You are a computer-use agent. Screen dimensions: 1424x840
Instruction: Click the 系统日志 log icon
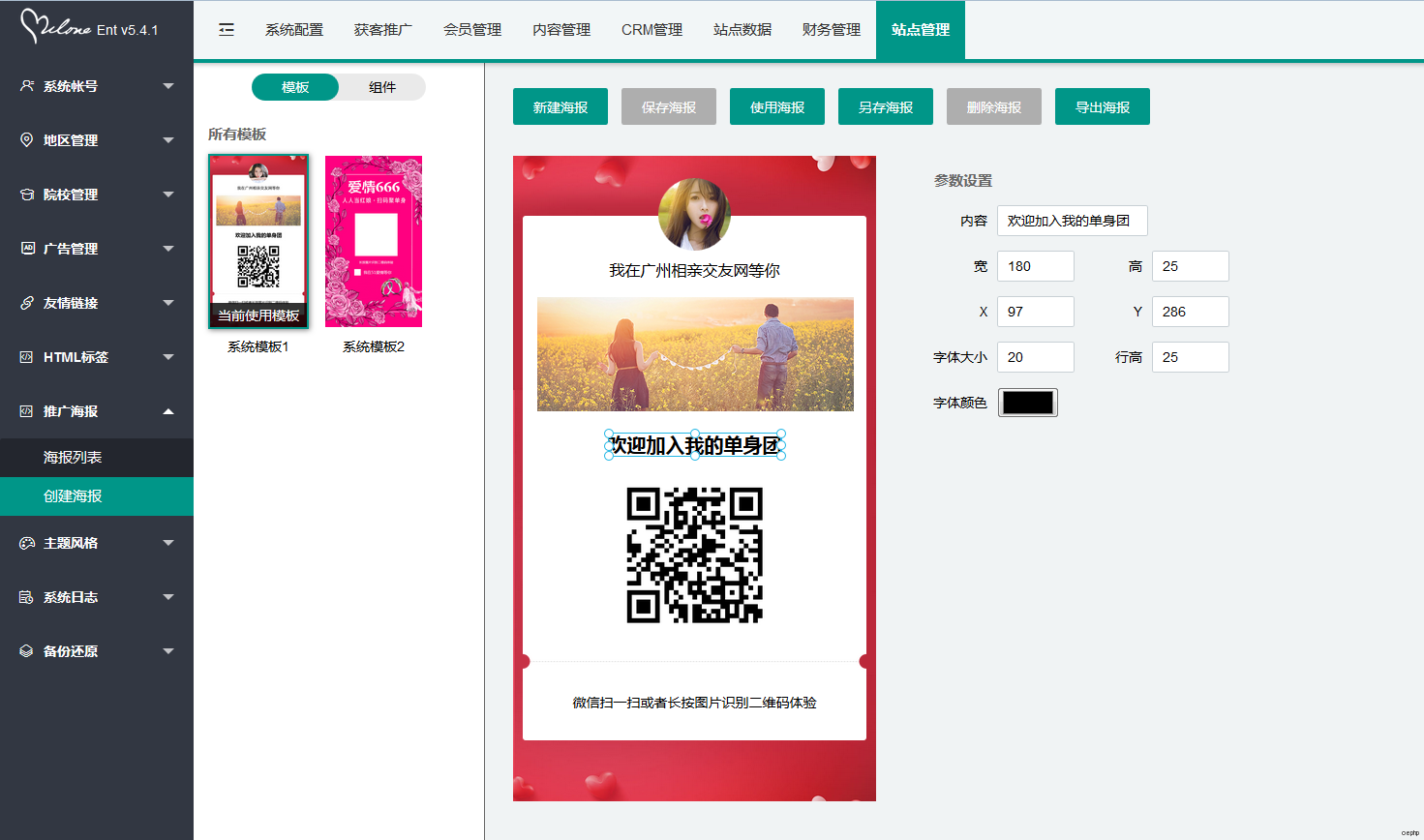tap(27, 597)
